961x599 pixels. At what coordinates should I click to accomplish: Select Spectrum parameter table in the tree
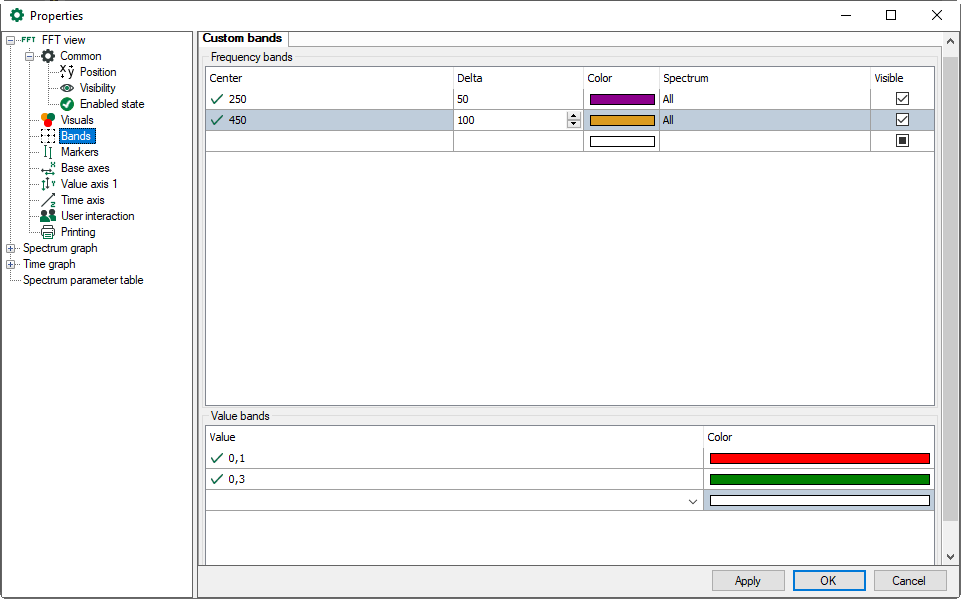(x=83, y=280)
